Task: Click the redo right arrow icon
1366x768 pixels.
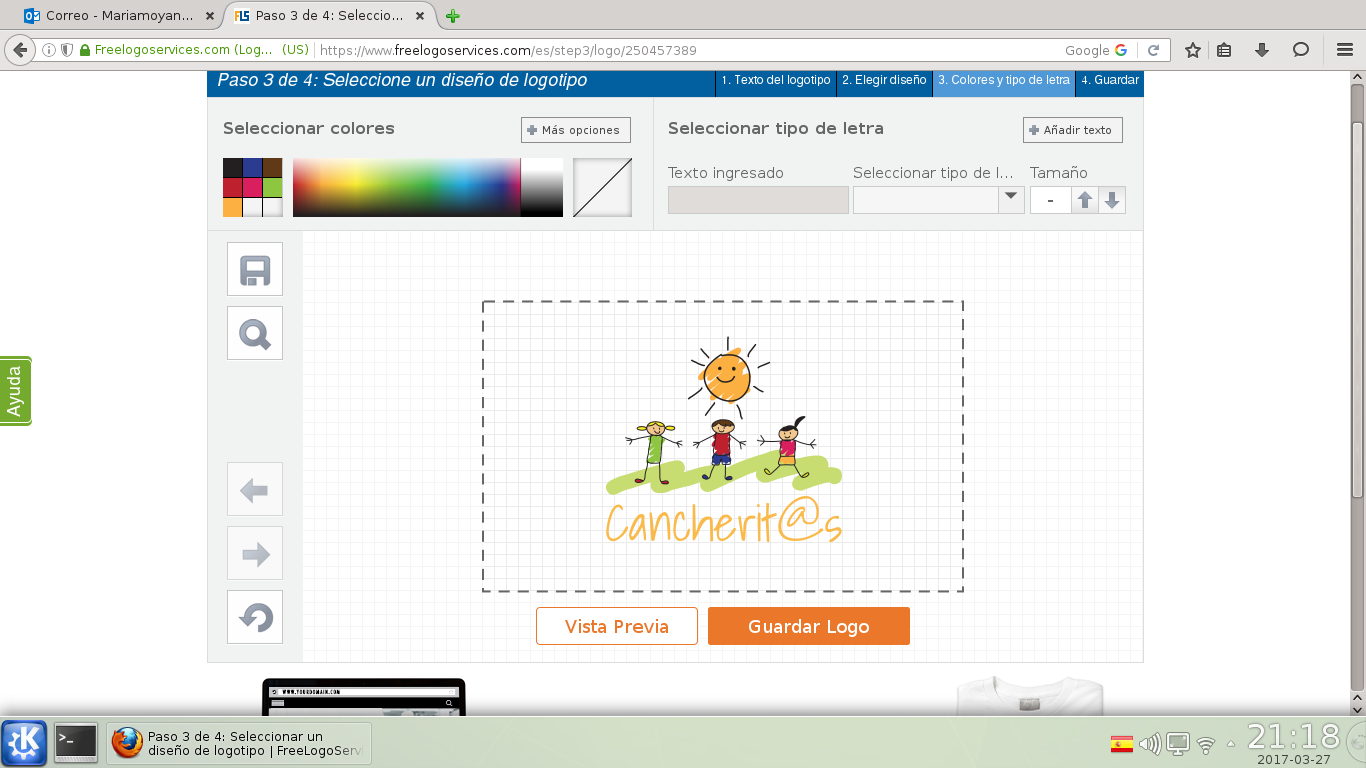Action: [x=255, y=553]
